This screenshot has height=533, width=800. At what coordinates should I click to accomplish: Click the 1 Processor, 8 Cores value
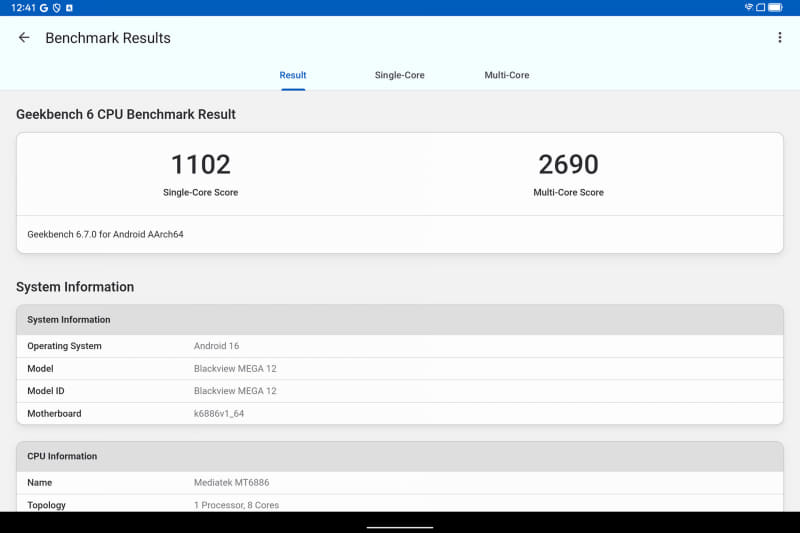tap(236, 505)
